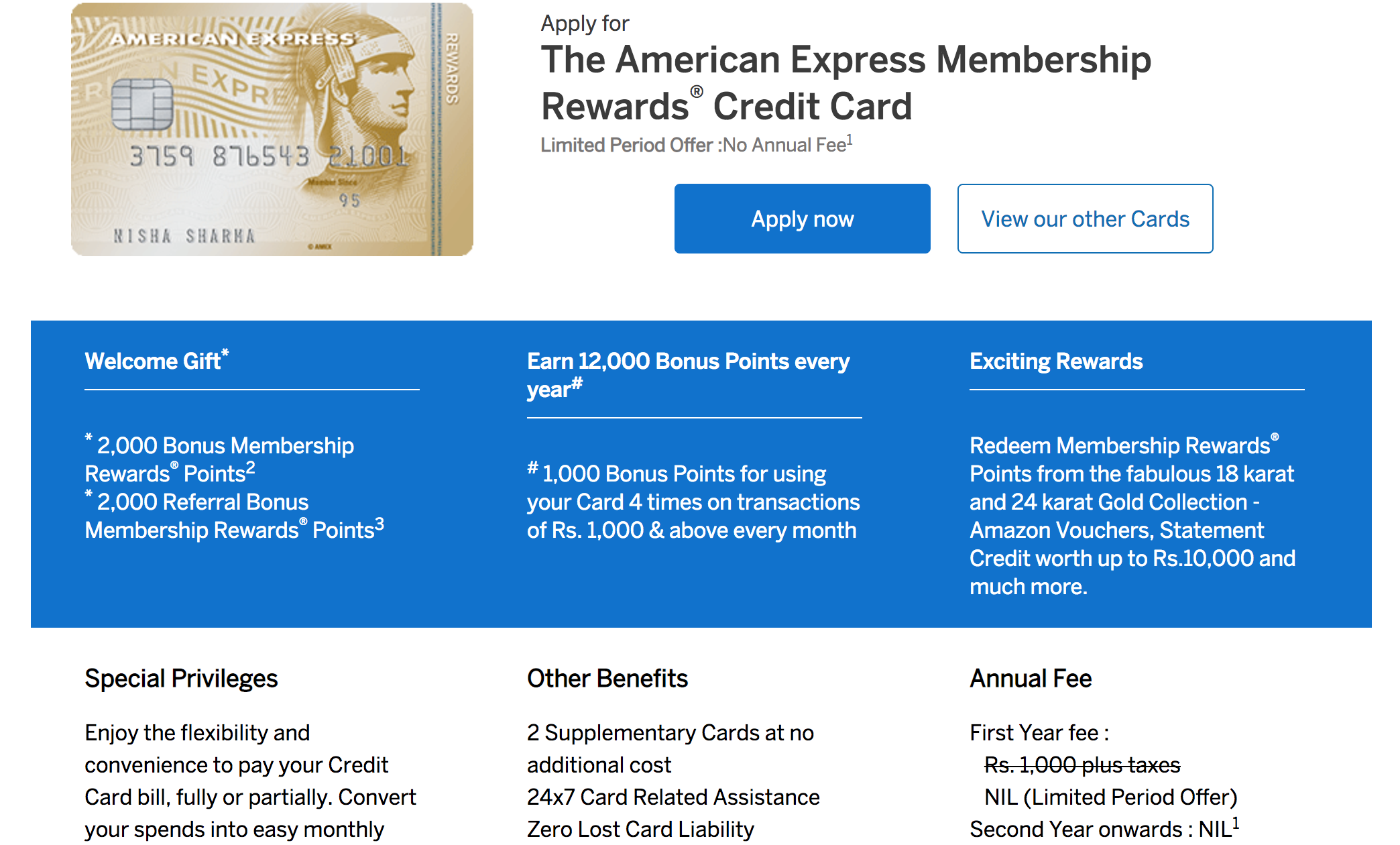Screen dimensions: 1400x845
Task: Click the 2 Supplementary Cards benefit text
Action: click(670, 733)
